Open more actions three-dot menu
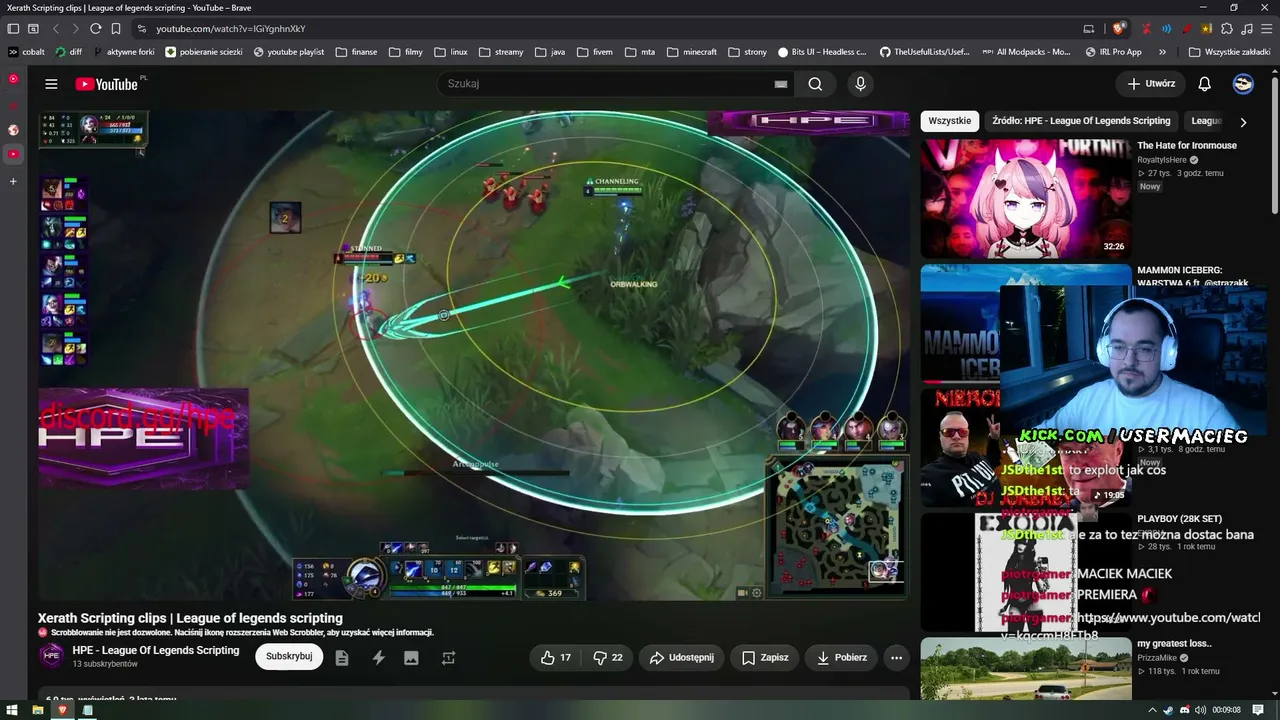The width and height of the screenshot is (1280, 720). click(896, 657)
